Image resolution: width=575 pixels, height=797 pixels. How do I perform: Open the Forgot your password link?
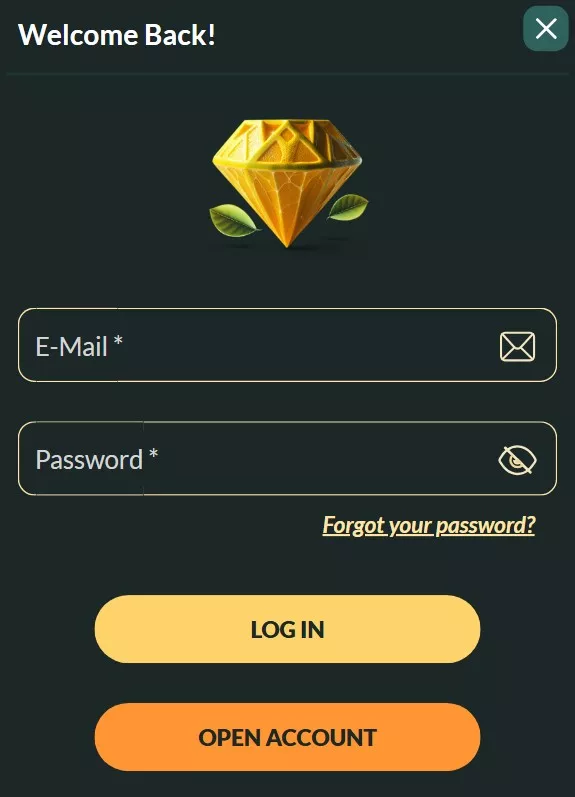click(x=429, y=525)
